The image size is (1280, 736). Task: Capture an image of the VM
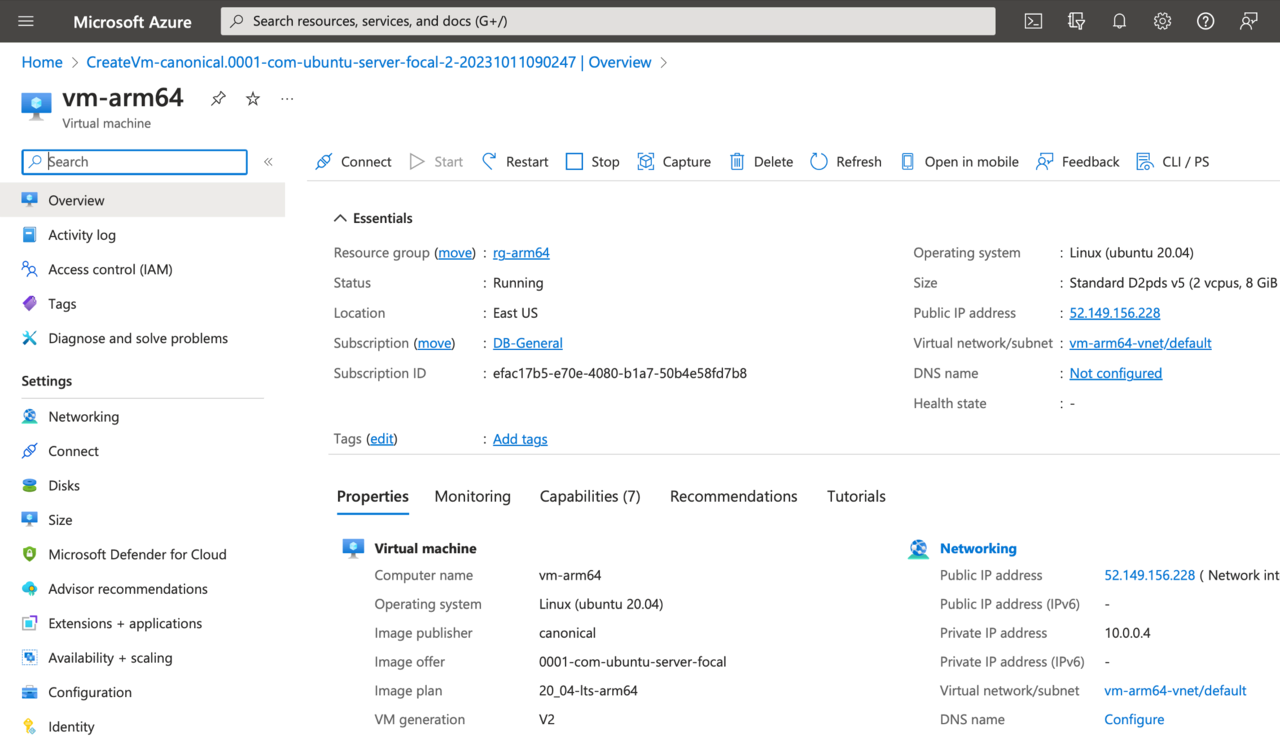[674, 161]
